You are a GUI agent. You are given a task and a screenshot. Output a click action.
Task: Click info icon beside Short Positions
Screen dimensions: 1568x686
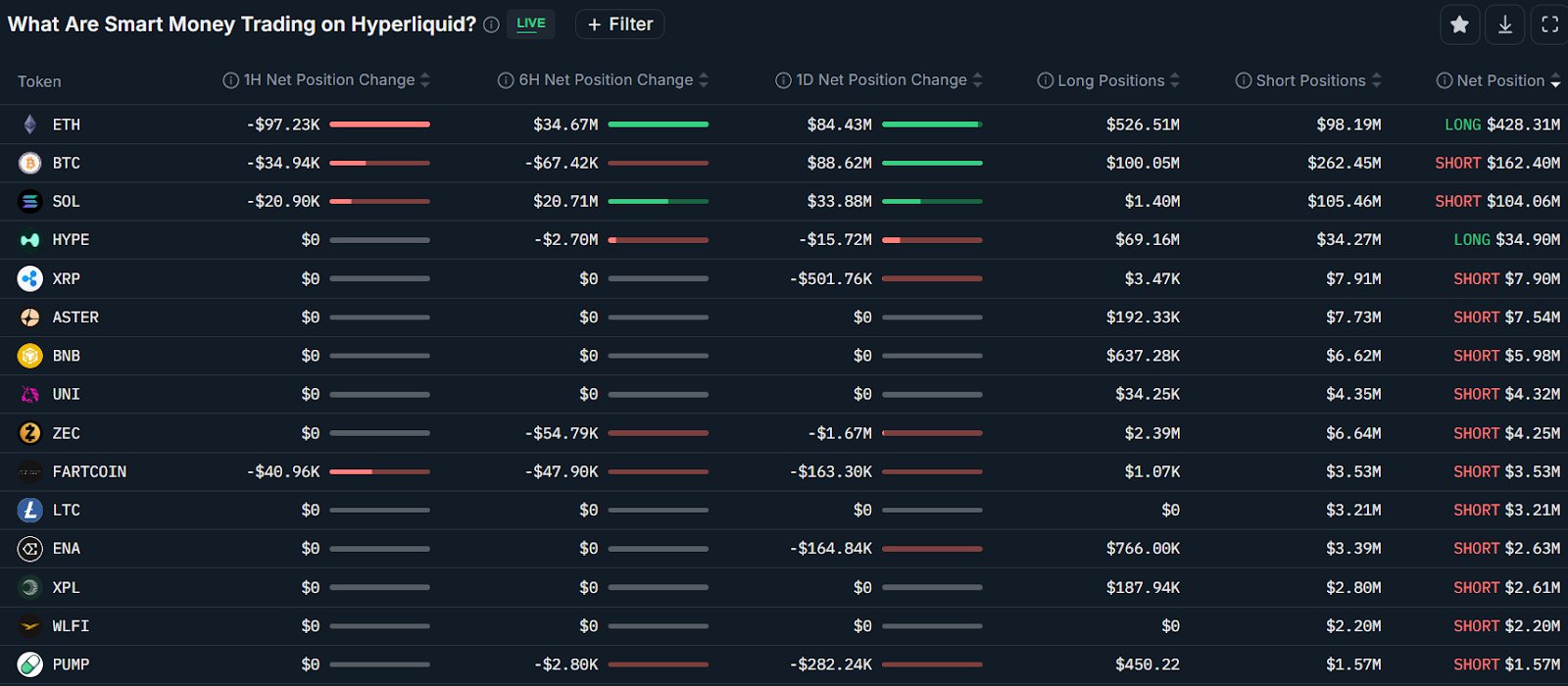point(1244,80)
